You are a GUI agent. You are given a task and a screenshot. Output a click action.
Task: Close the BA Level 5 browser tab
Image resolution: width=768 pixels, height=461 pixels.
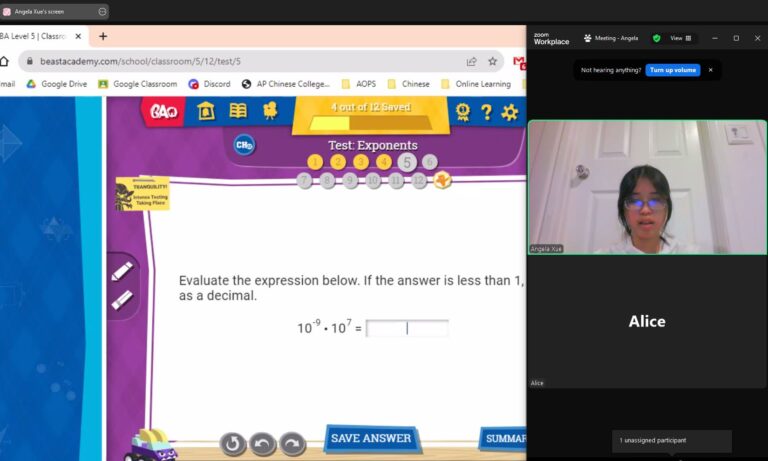[78, 36]
